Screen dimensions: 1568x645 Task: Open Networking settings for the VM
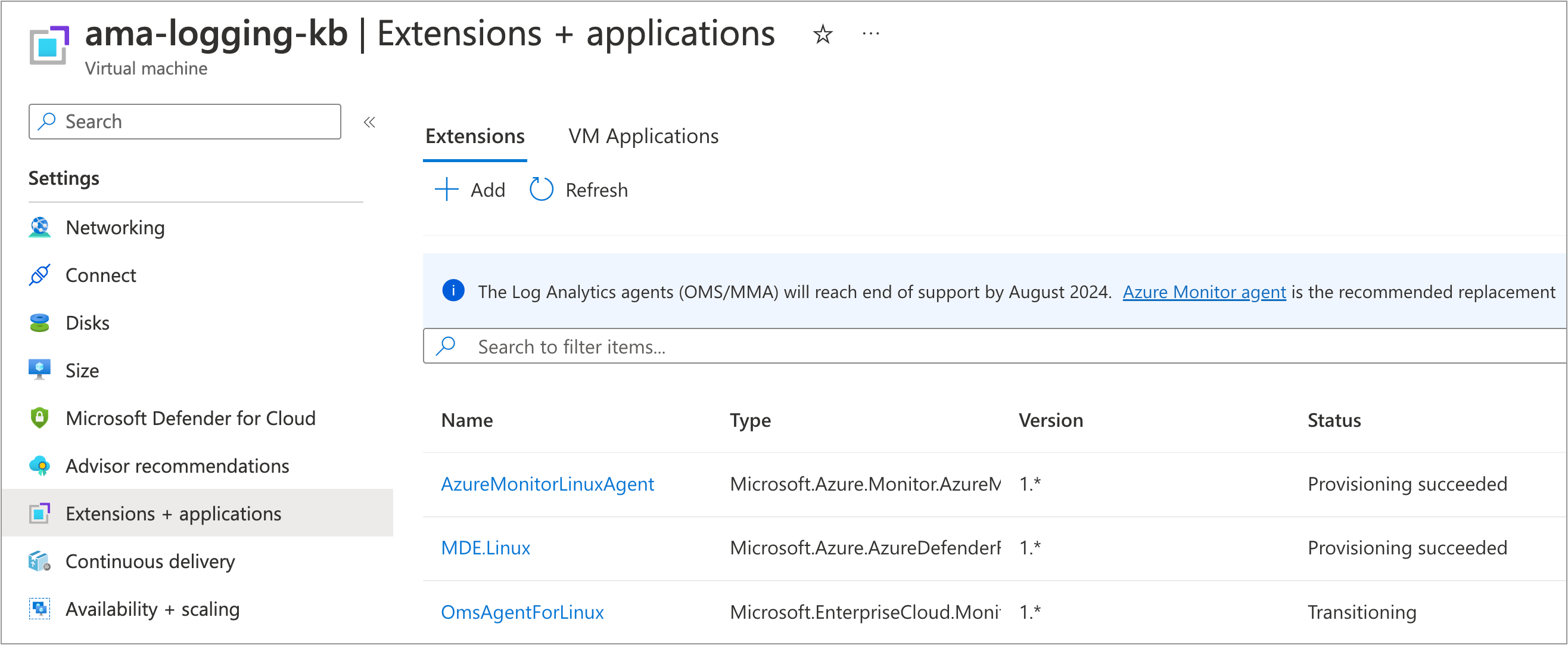coord(114,228)
